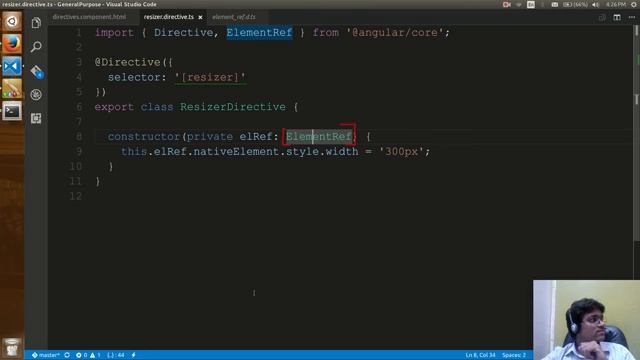The width and height of the screenshot is (640, 360).
Task: Open Ubuntu Dash search from launcher
Action: 12,21
